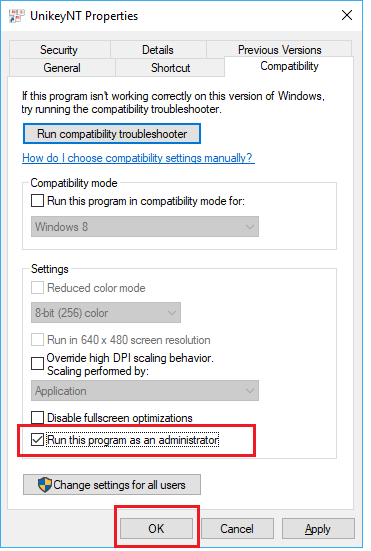
Task: Expand the 8-bit (256) color dropdown
Action: click(106, 312)
